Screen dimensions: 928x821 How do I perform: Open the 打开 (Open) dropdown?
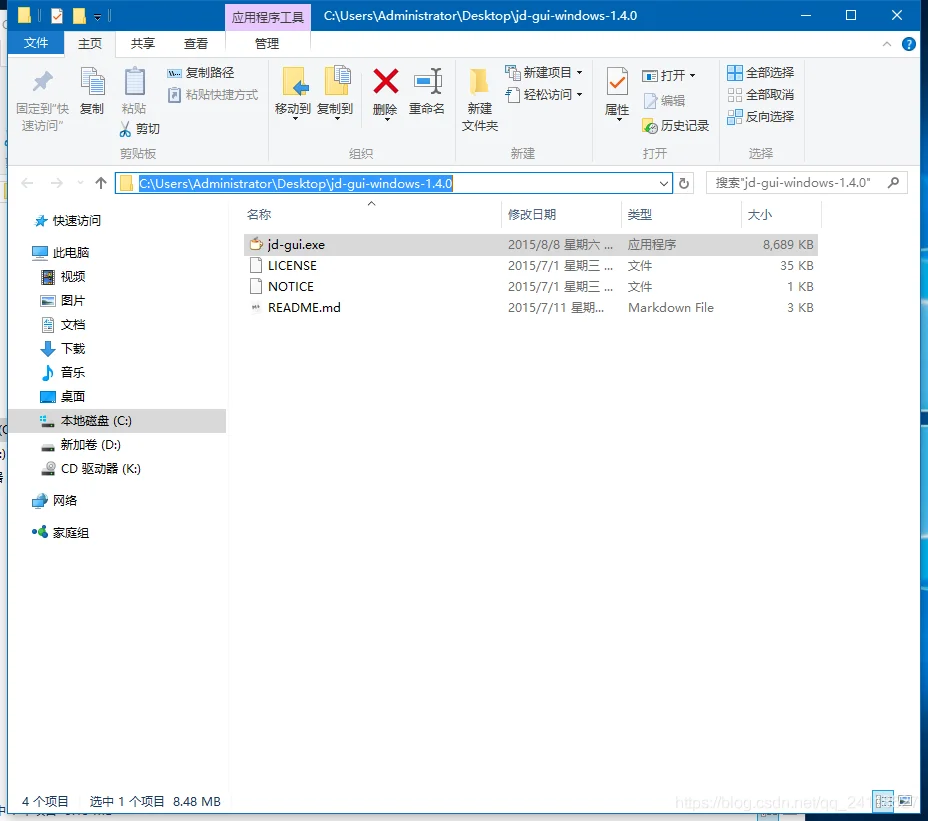[x=669, y=76]
